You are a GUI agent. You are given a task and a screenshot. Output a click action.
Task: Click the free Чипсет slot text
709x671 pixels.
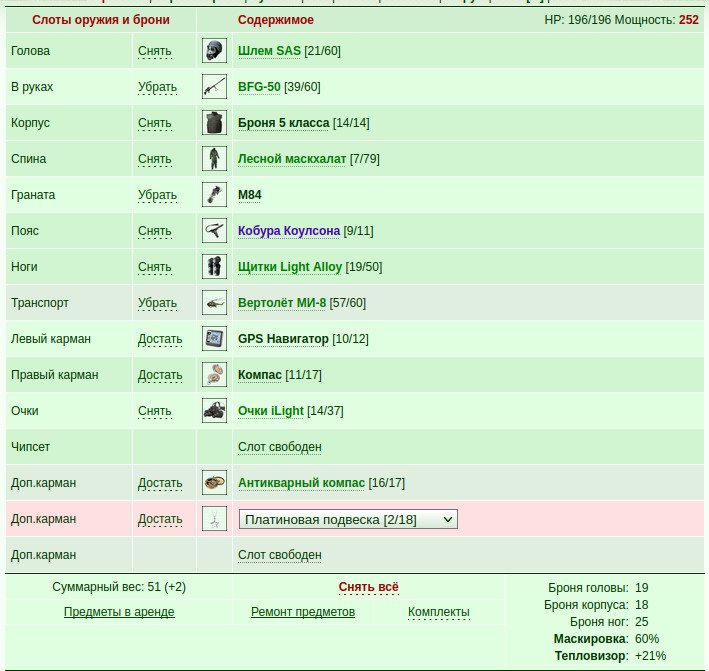(279, 447)
